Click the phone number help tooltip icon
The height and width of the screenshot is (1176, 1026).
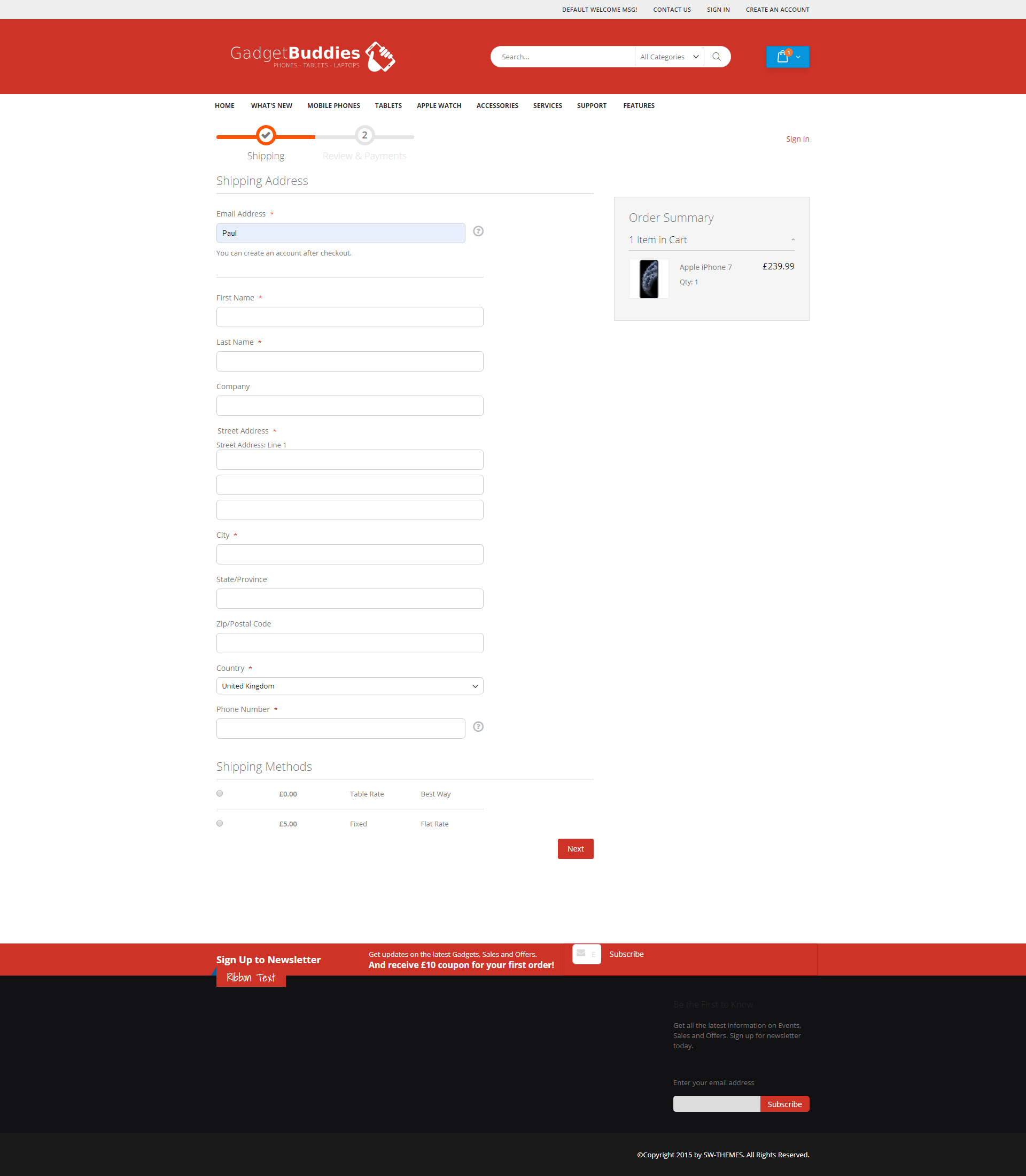coord(478,727)
